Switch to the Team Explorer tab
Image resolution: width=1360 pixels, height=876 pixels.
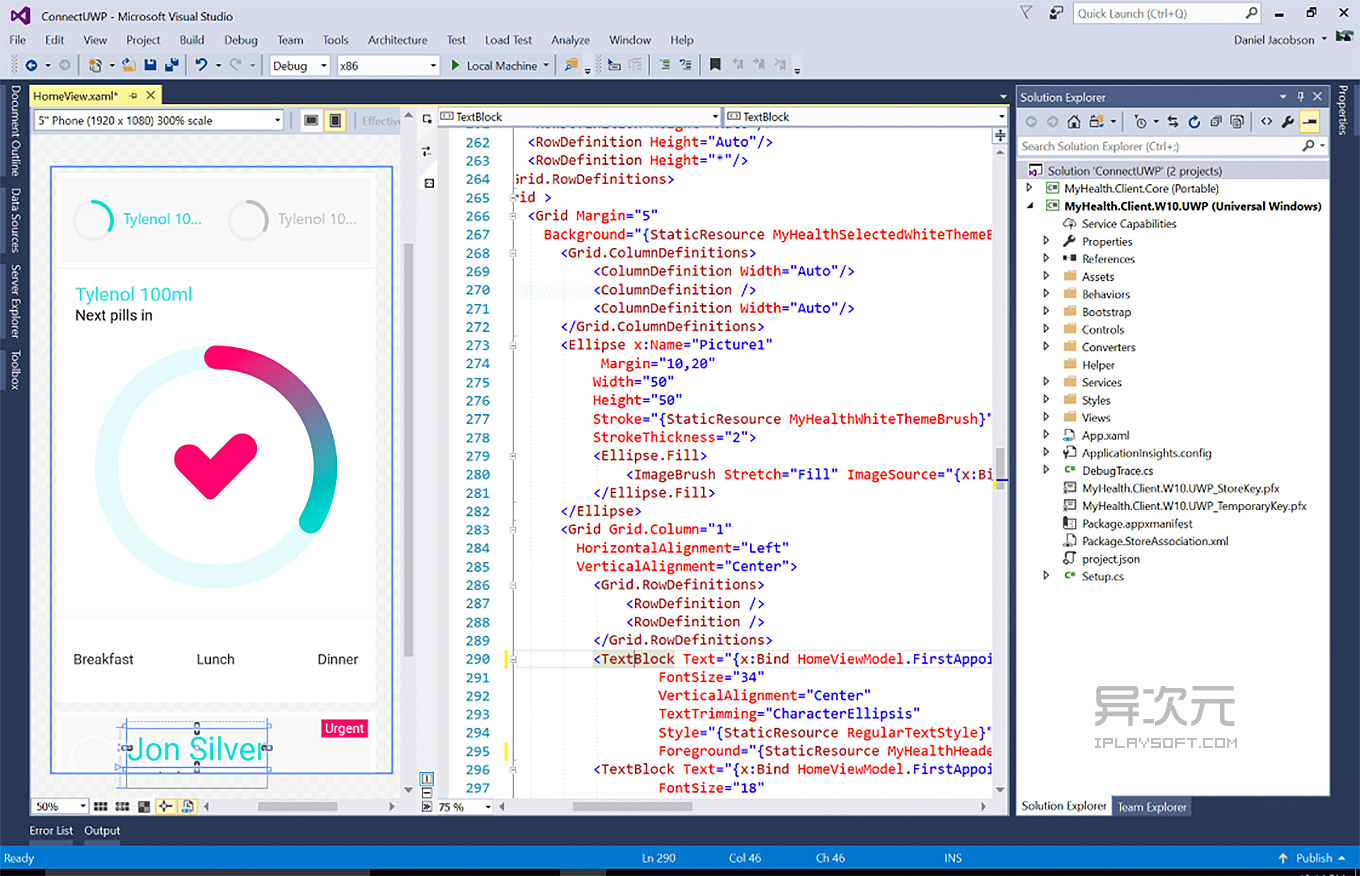[1151, 806]
